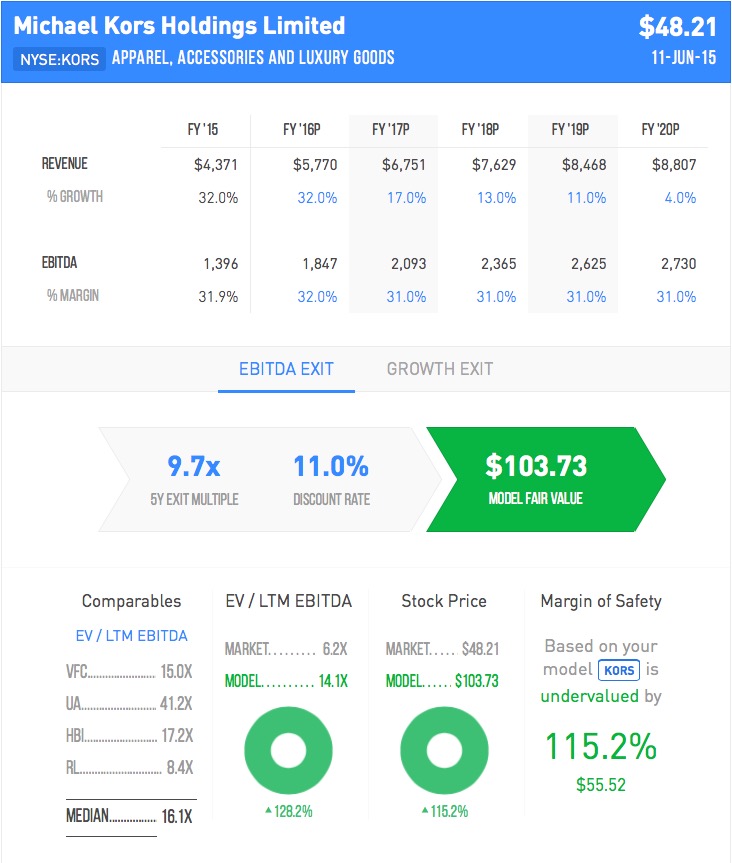The height and width of the screenshot is (863, 732).
Task: Click FY '15 revenue value $4,371
Action: 216,165
